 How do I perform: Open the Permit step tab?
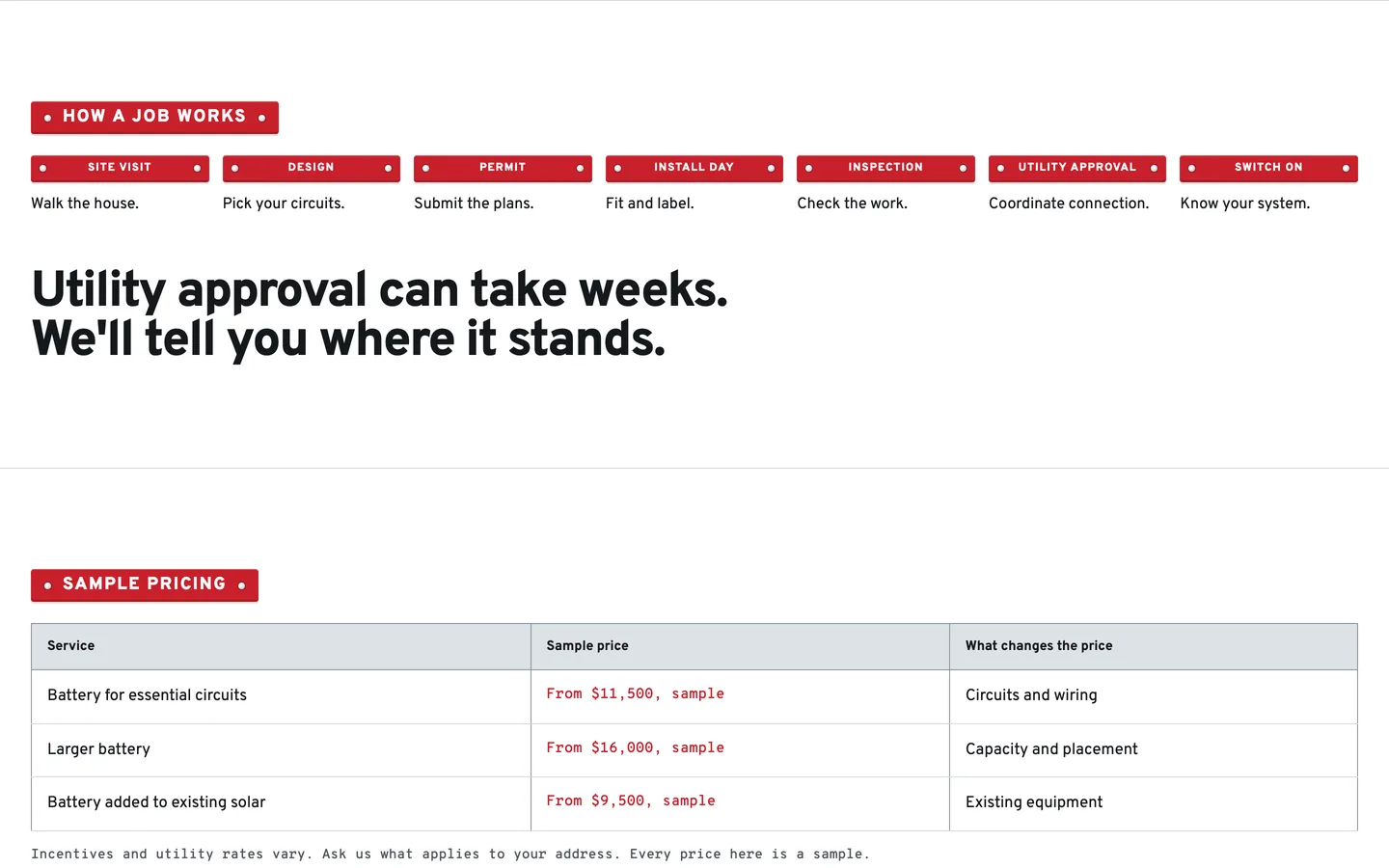tap(503, 168)
